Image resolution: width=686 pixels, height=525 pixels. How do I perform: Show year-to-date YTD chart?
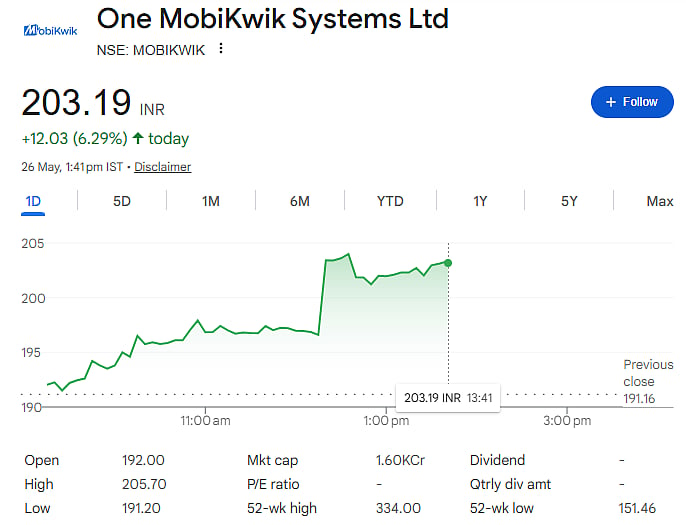coord(390,201)
